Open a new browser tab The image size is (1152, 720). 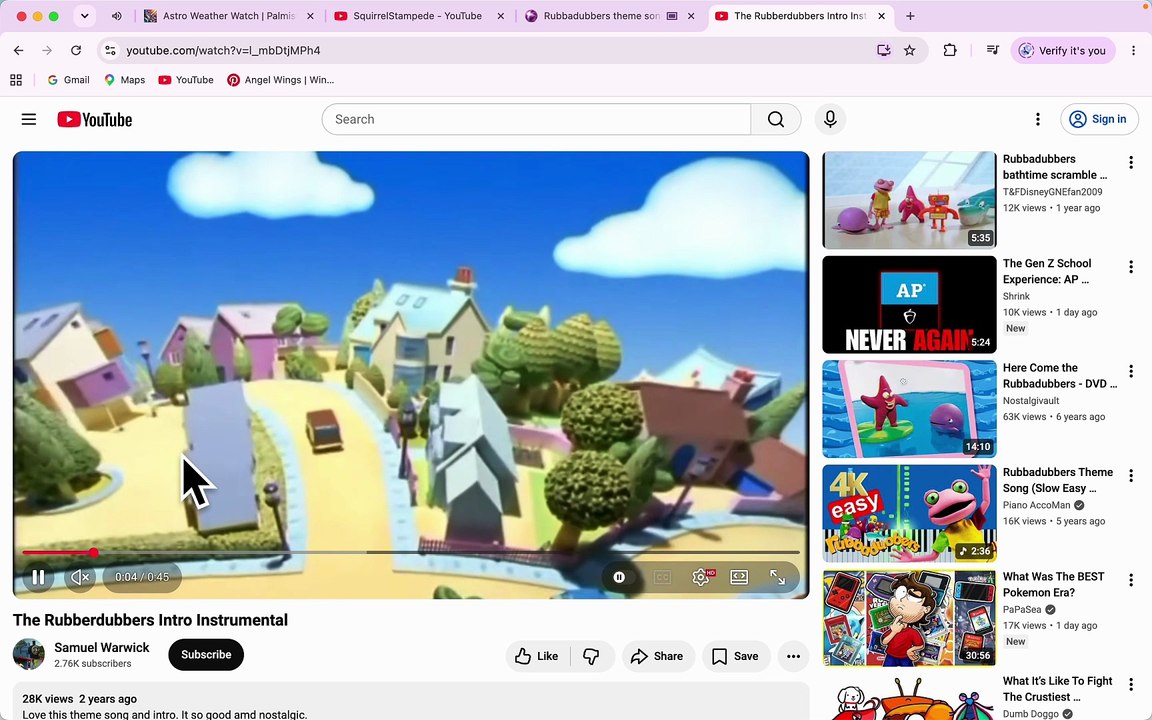[910, 15]
